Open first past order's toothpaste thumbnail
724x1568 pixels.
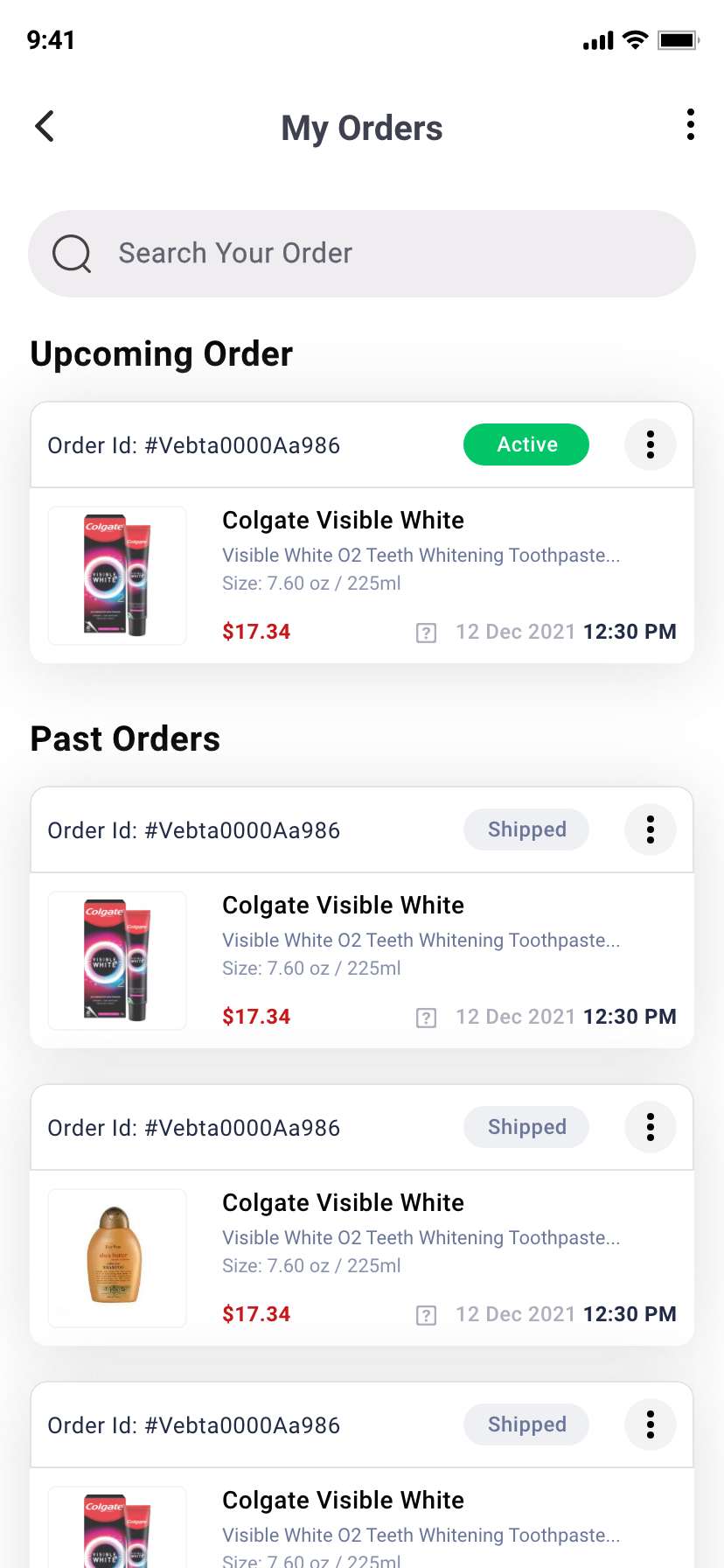pyautogui.click(x=117, y=961)
